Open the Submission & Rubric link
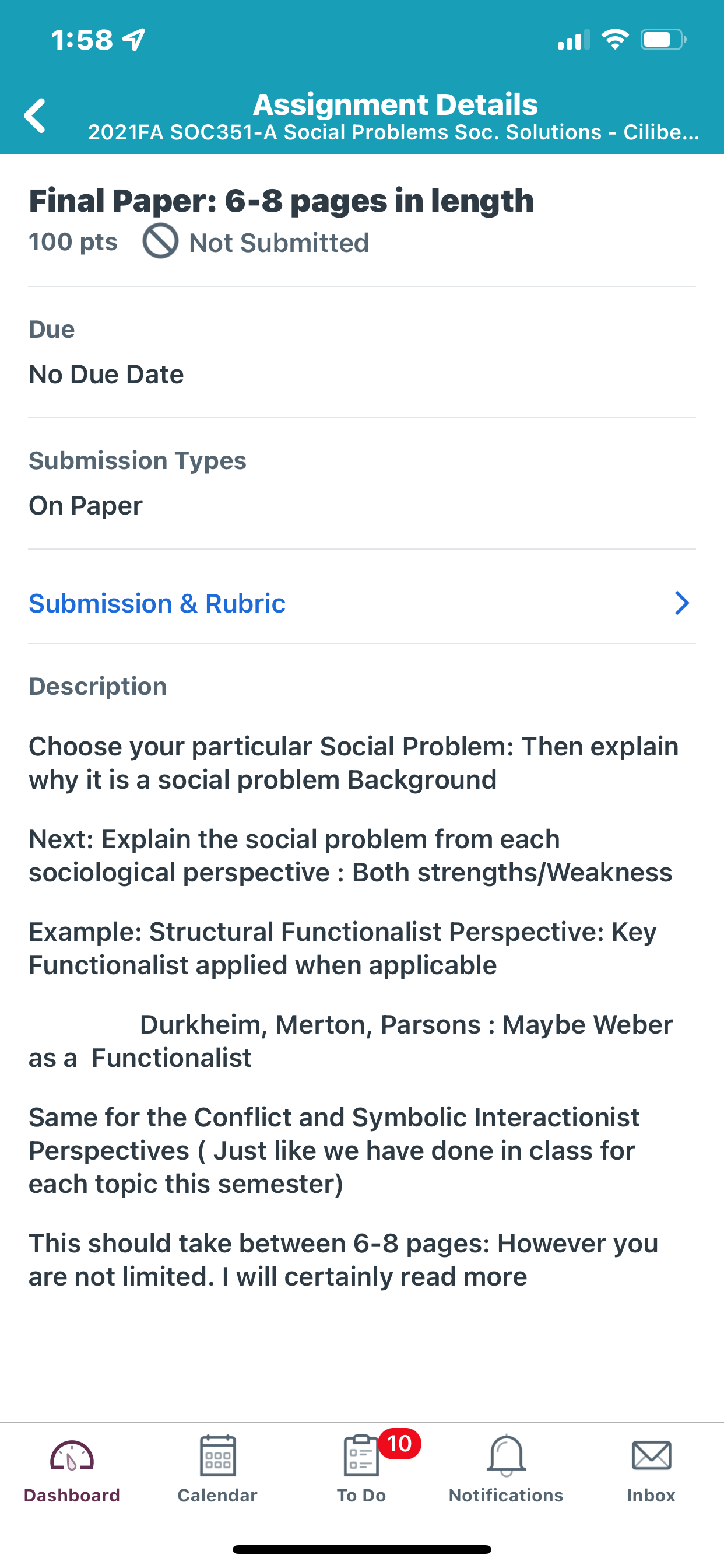Screen dimensions: 724x1568 (x=157, y=603)
